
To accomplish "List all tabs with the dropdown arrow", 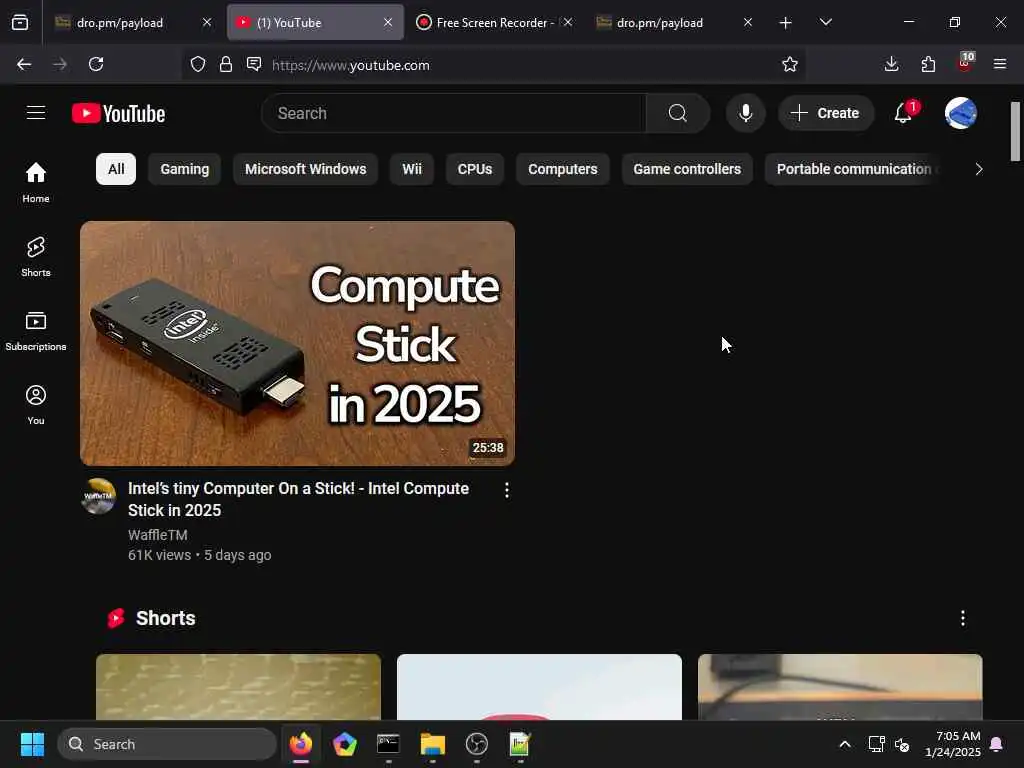I will coord(825,23).
